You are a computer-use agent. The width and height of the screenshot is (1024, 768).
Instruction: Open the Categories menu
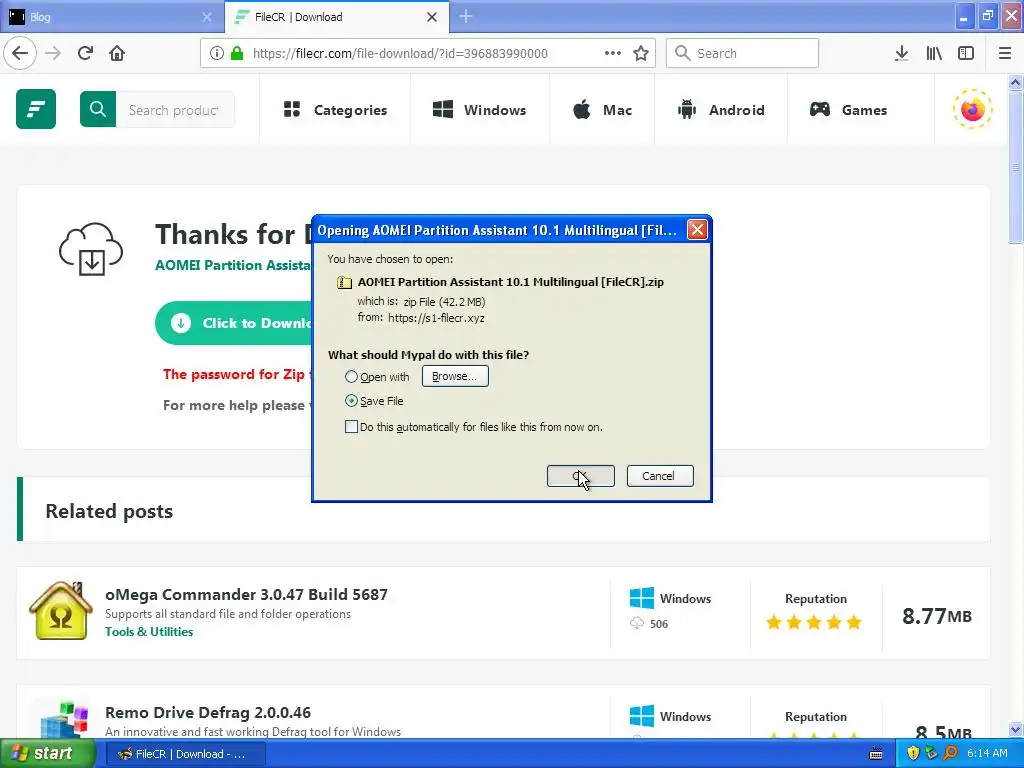point(336,110)
